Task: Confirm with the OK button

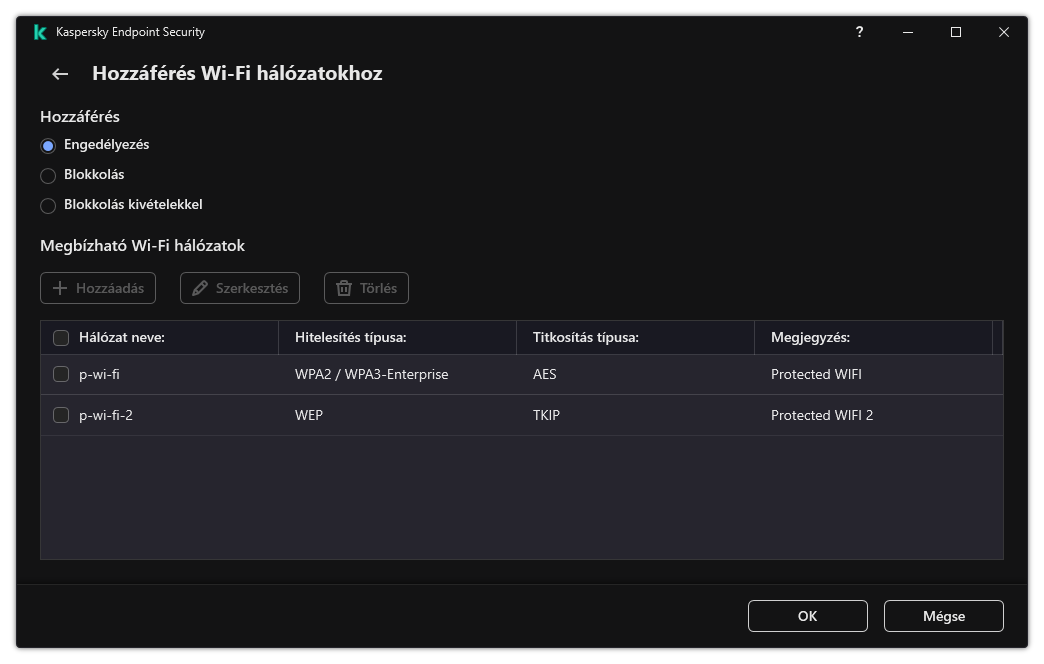Action: 807,616
